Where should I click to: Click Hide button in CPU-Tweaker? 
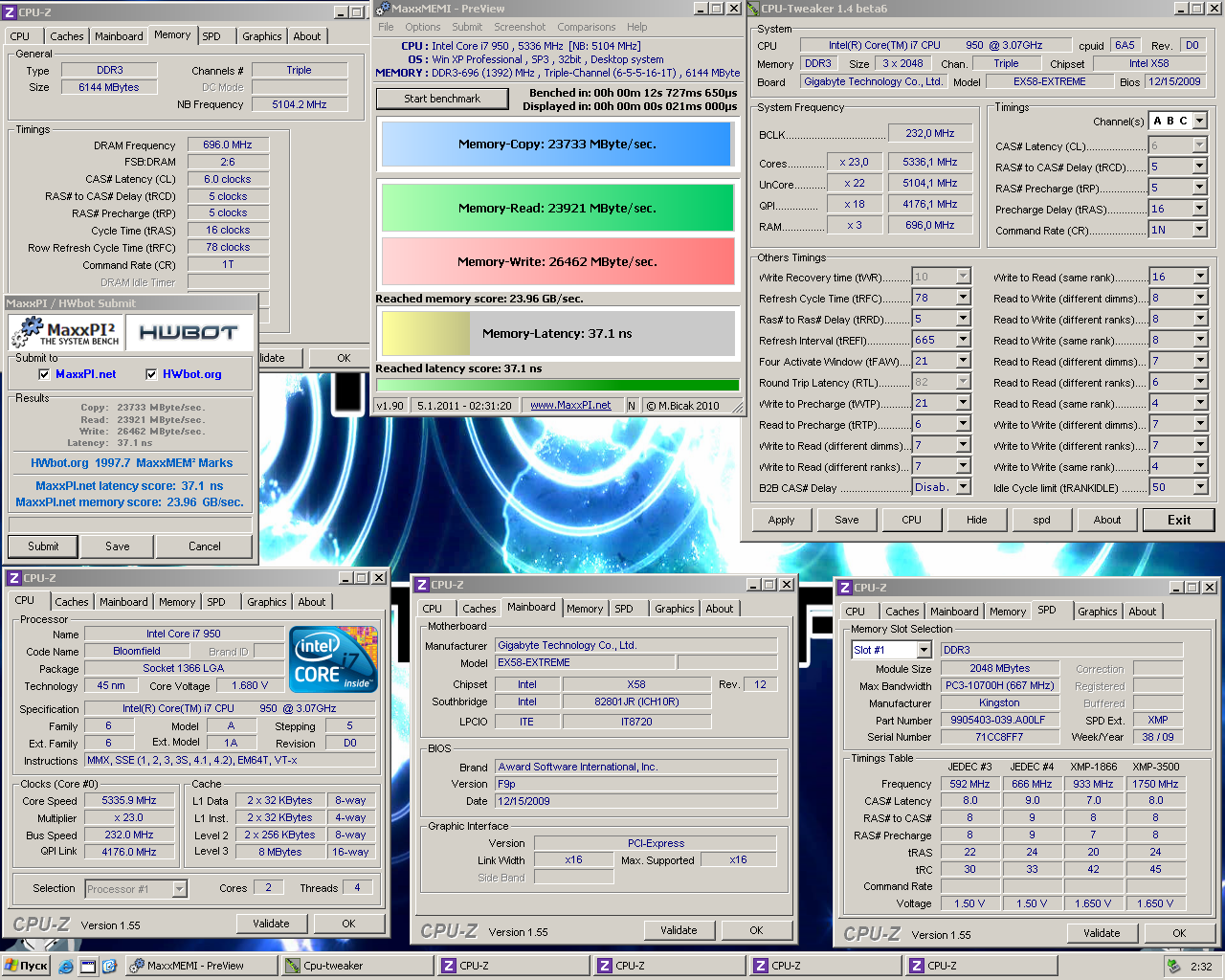coord(976,520)
